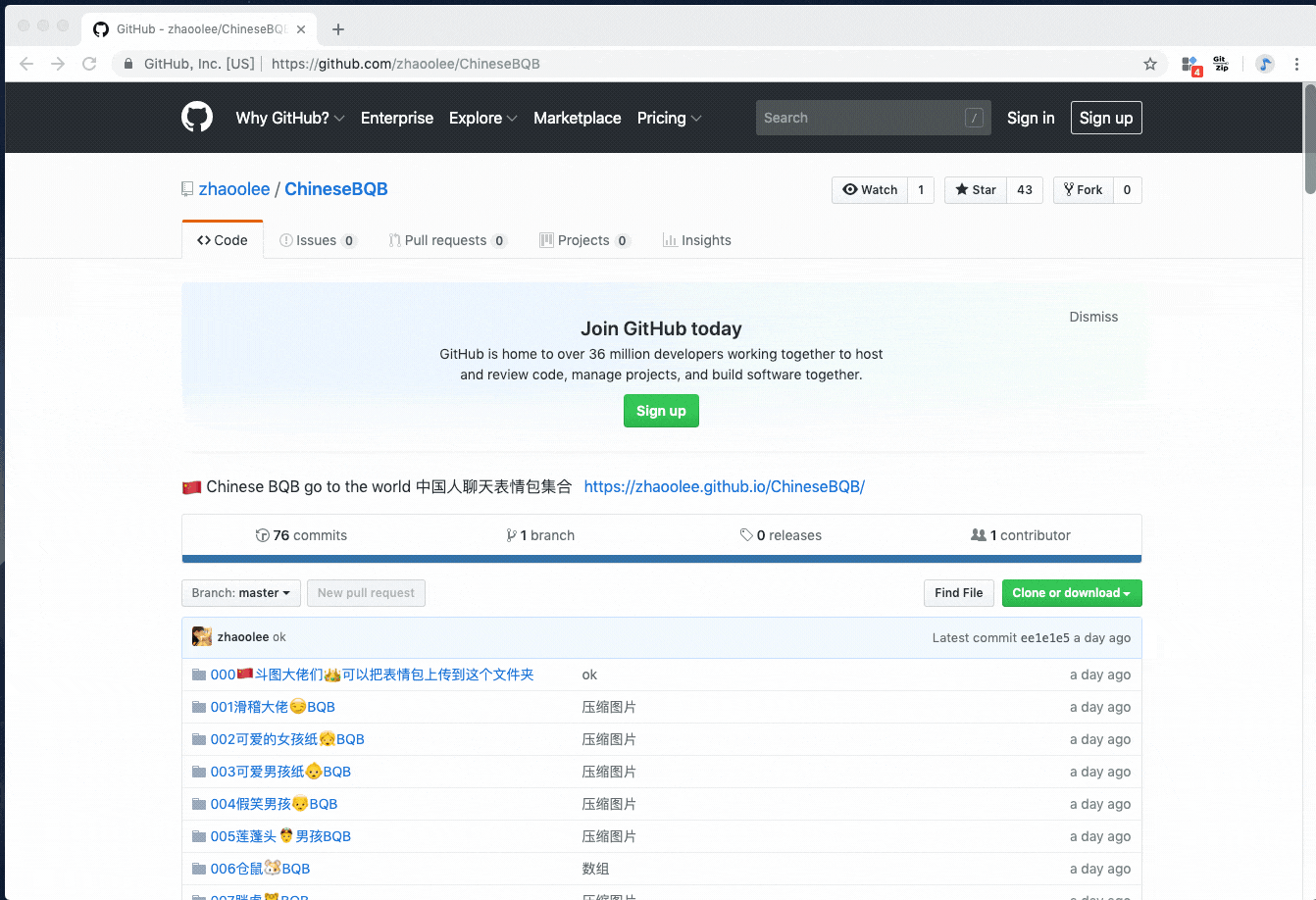Click the eye icon on the Watch button
The height and width of the screenshot is (900, 1316).
coord(852,189)
